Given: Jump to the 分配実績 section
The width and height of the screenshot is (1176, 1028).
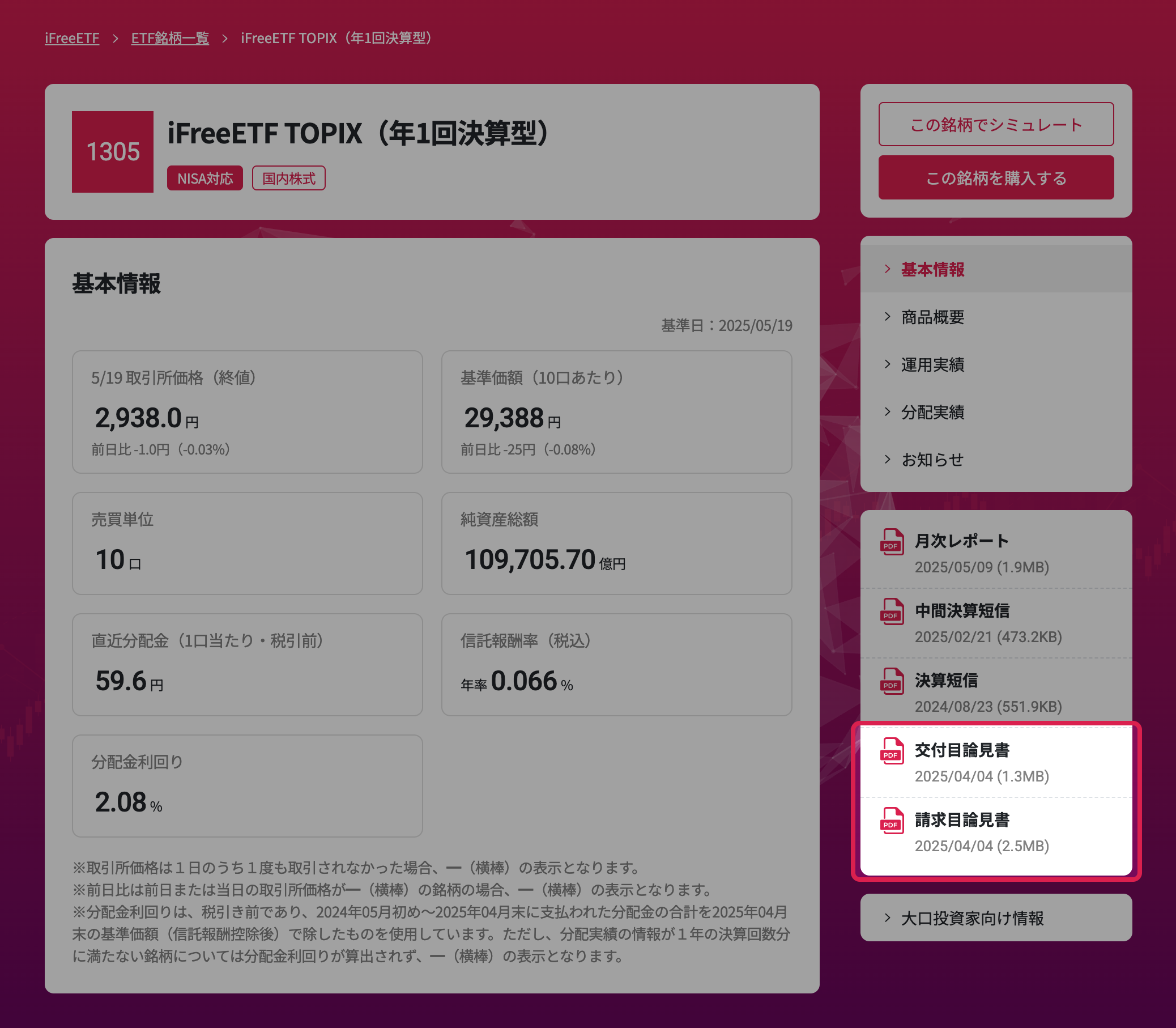Looking at the screenshot, I should coord(996,412).
